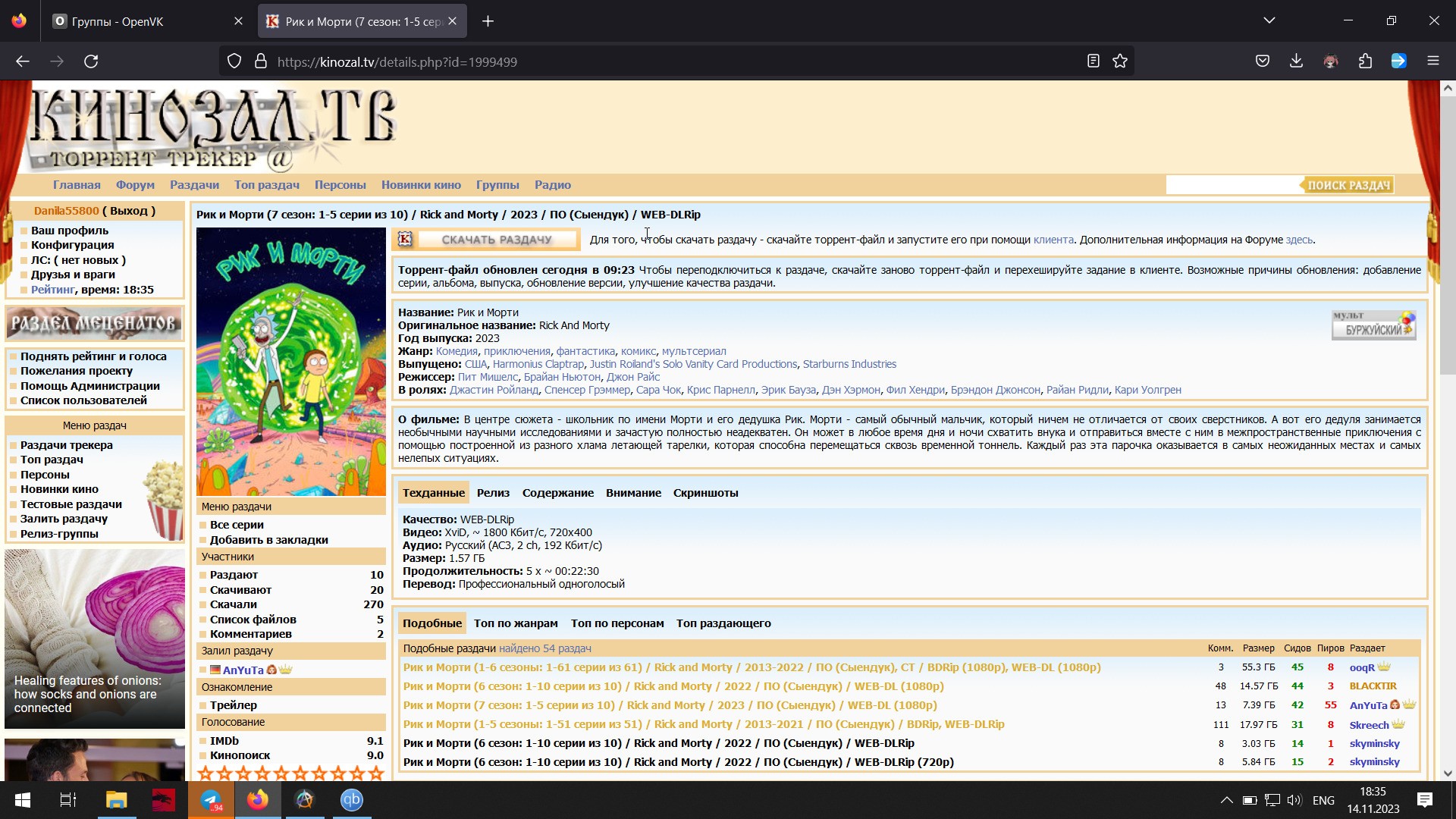Viewport: 1456px width, 819px height.
Task: Click the Firefox reload page icon
Action: click(x=91, y=61)
